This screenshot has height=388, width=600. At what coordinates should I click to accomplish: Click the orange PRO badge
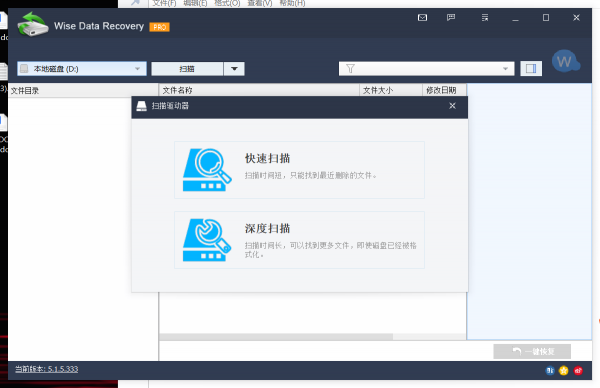(x=160, y=27)
